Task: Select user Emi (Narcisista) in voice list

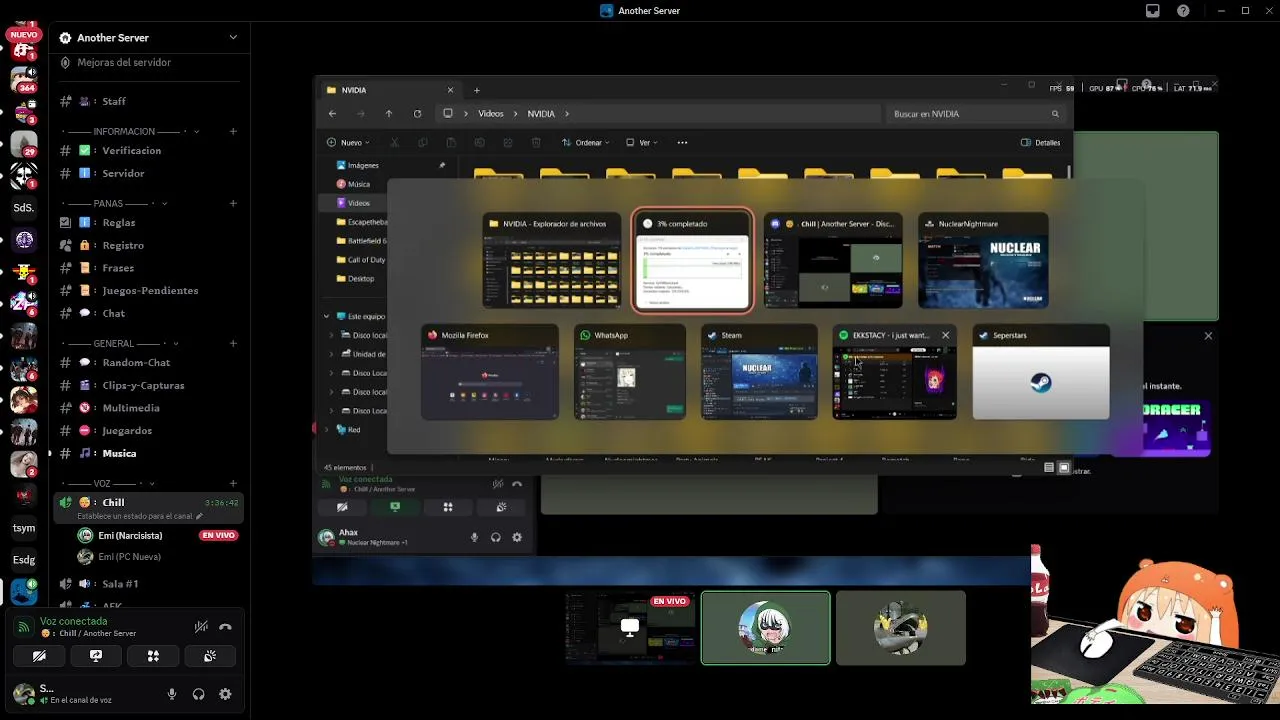Action: [130, 535]
